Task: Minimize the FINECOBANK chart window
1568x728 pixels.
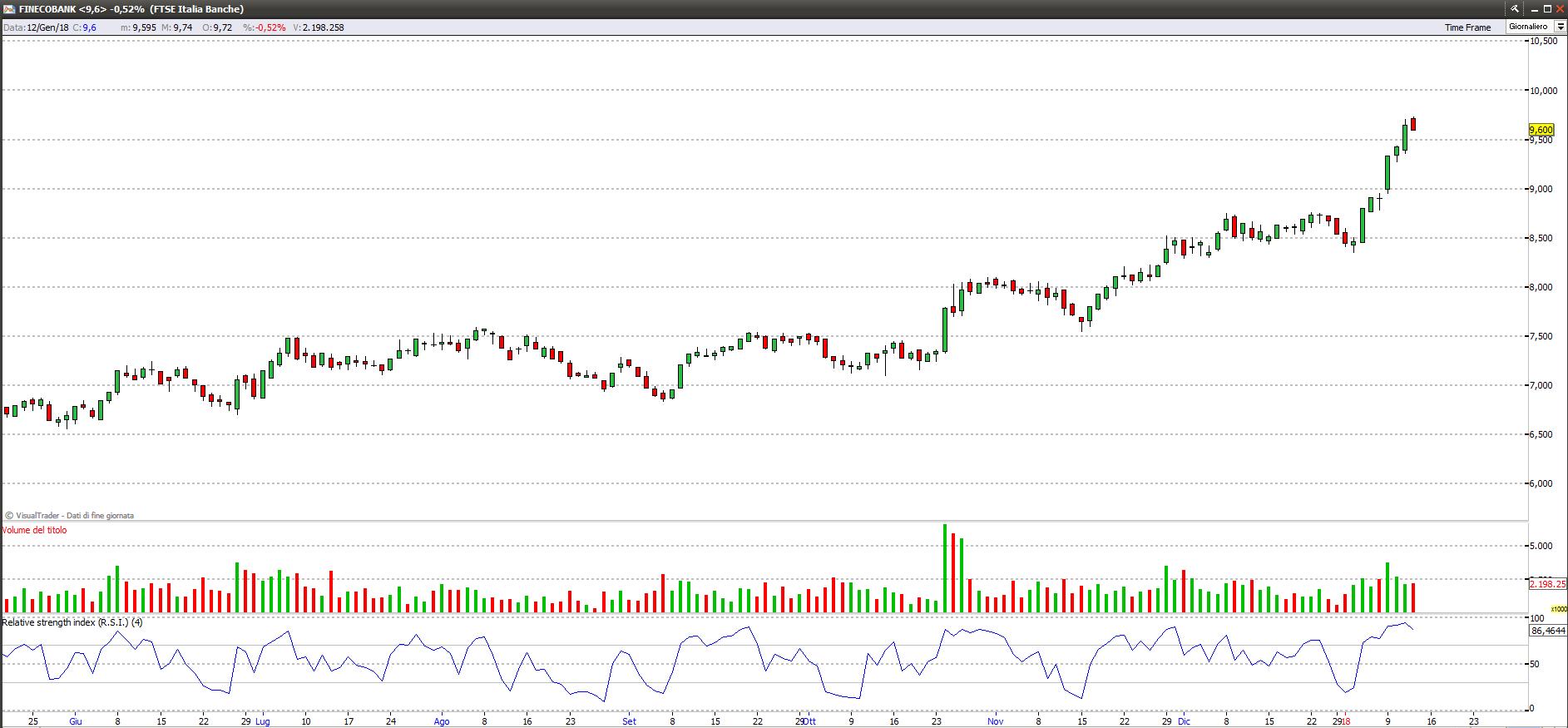Action: point(1534,9)
